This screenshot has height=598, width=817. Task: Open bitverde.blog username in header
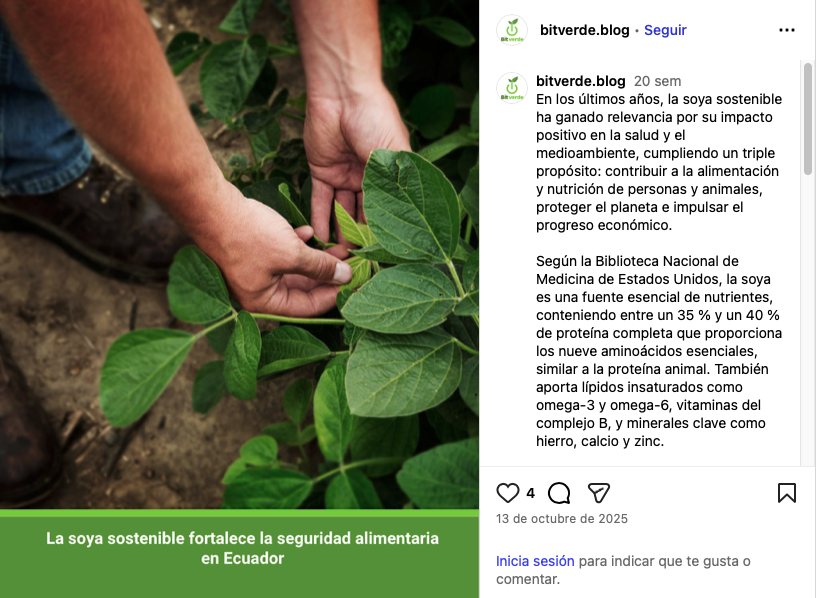[x=585, y=30]
